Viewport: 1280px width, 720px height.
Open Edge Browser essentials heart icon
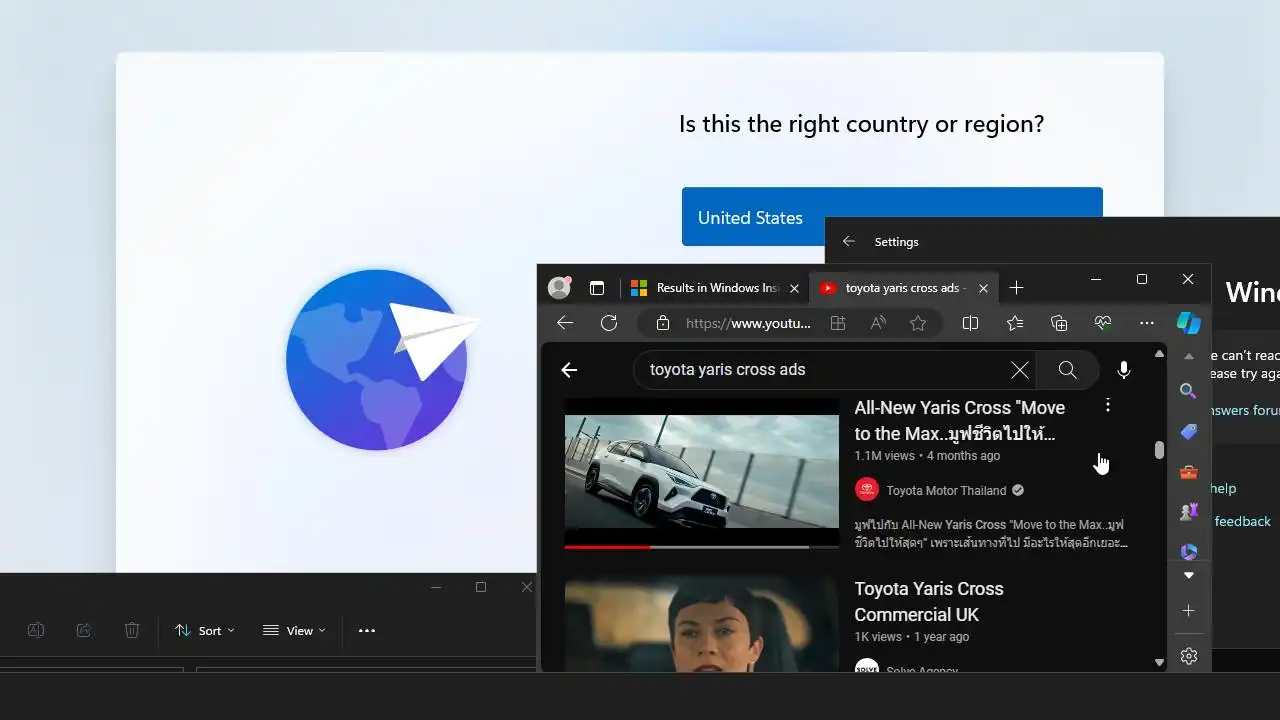click(x=1103, y=323)
